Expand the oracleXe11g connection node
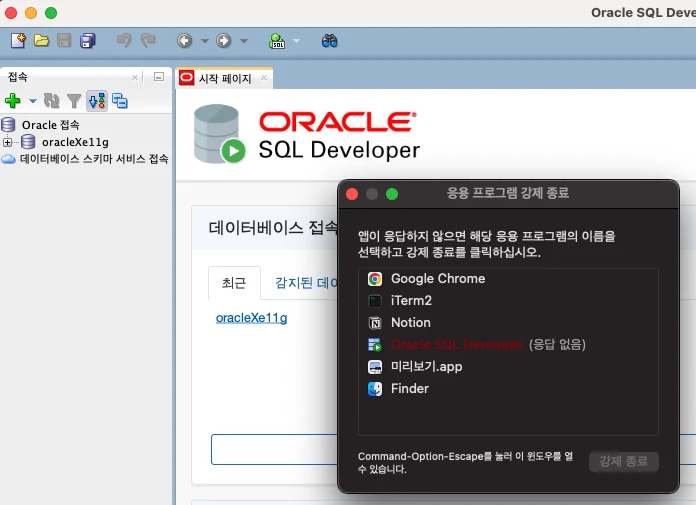The image size is (696, 505). (7, 142)
